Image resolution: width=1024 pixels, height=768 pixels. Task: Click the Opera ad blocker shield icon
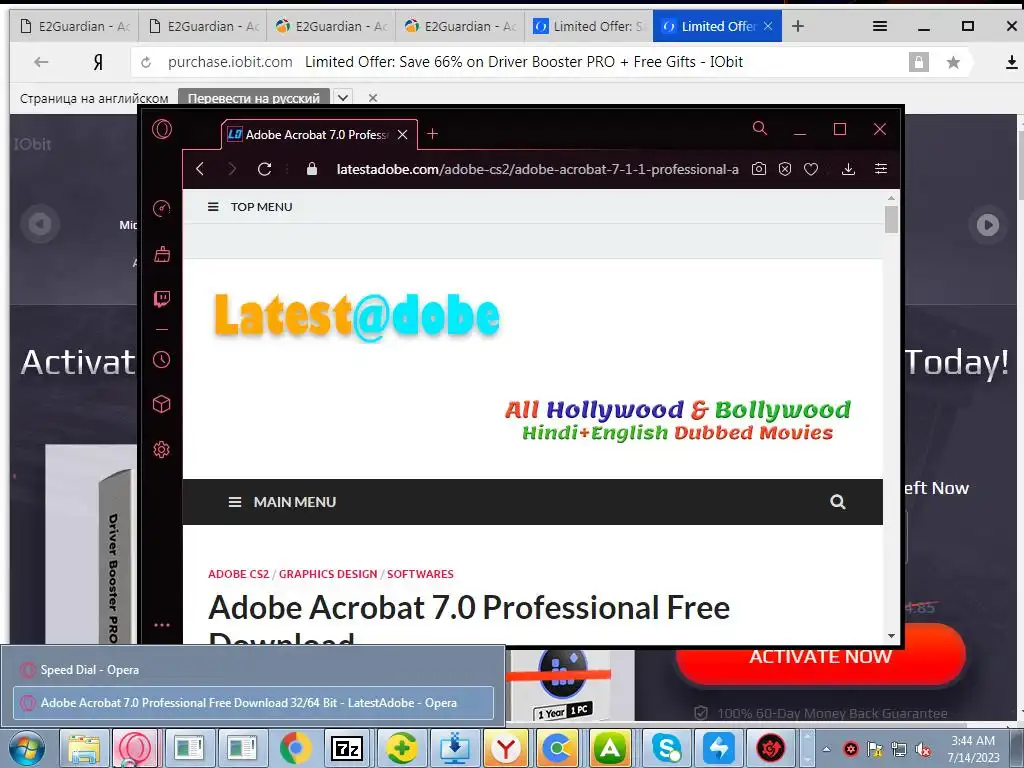(785, 169)
